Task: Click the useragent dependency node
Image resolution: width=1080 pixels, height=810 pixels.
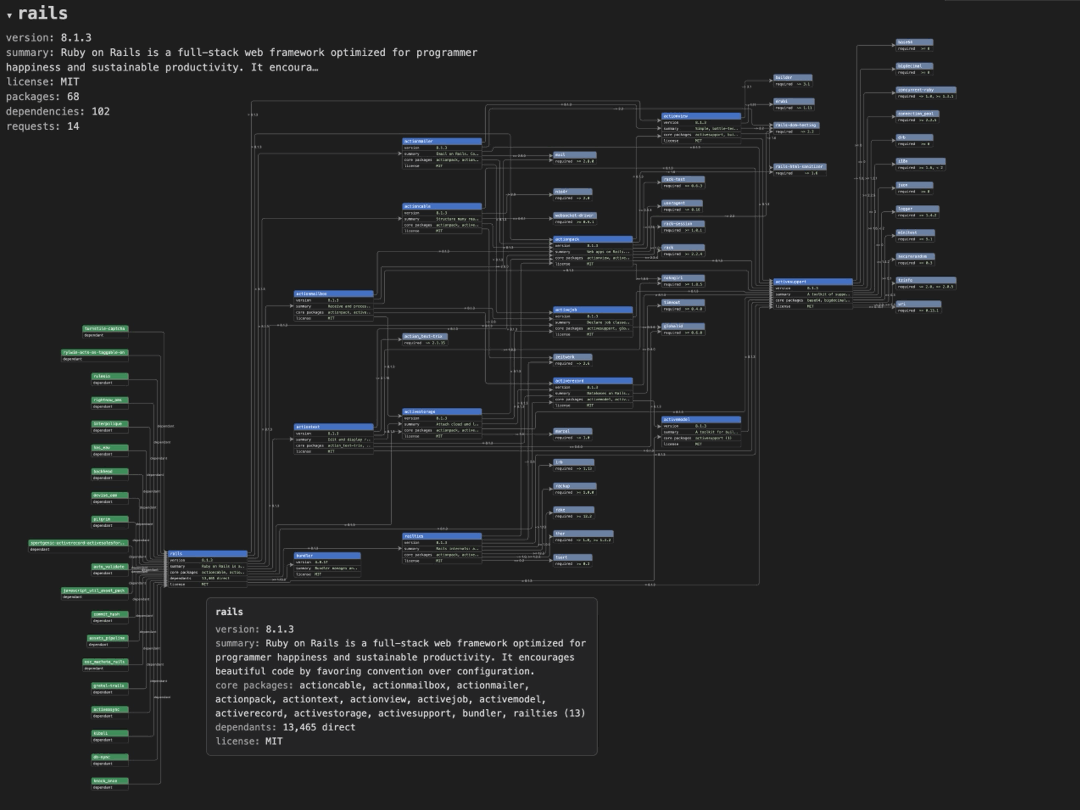Action: tap(682, 206)
